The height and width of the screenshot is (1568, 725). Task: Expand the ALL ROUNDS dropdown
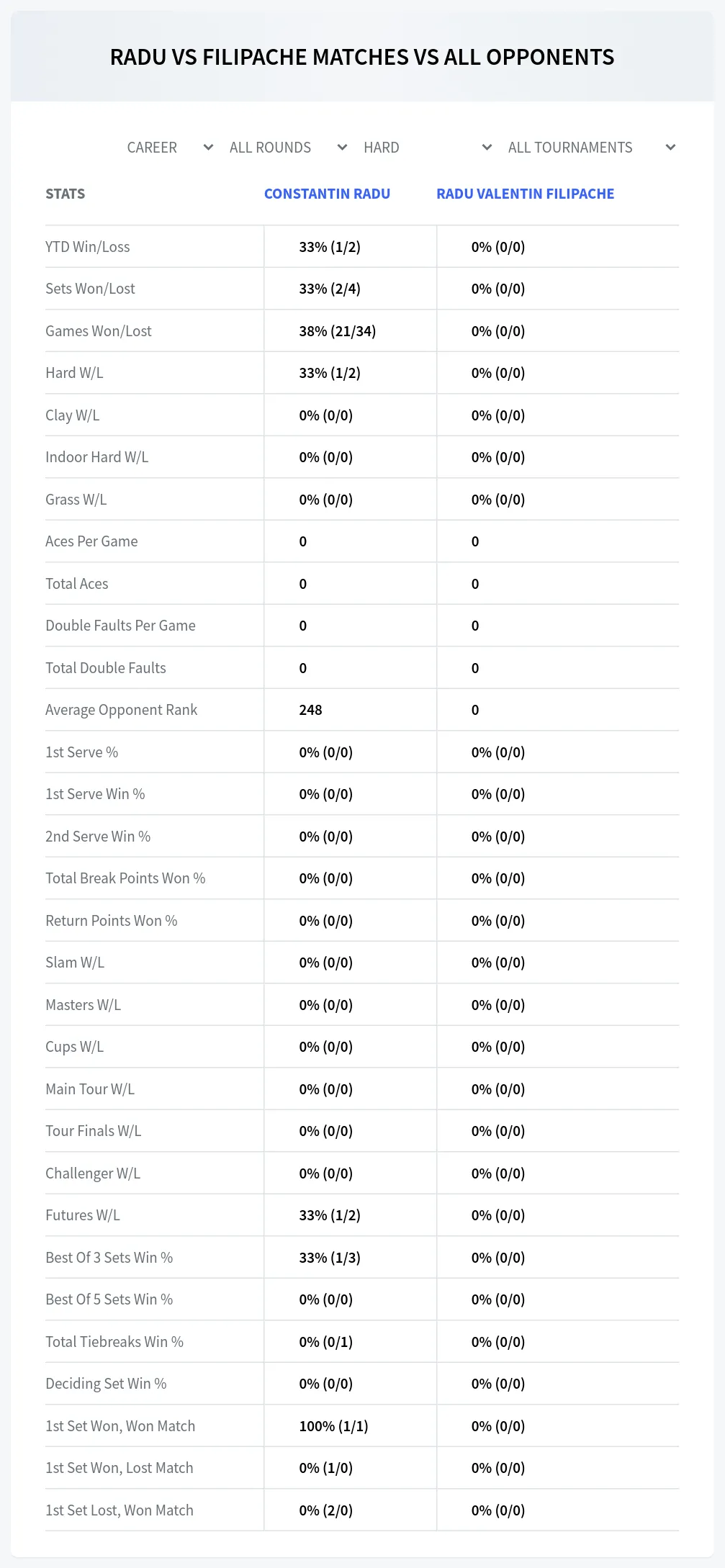288,148
